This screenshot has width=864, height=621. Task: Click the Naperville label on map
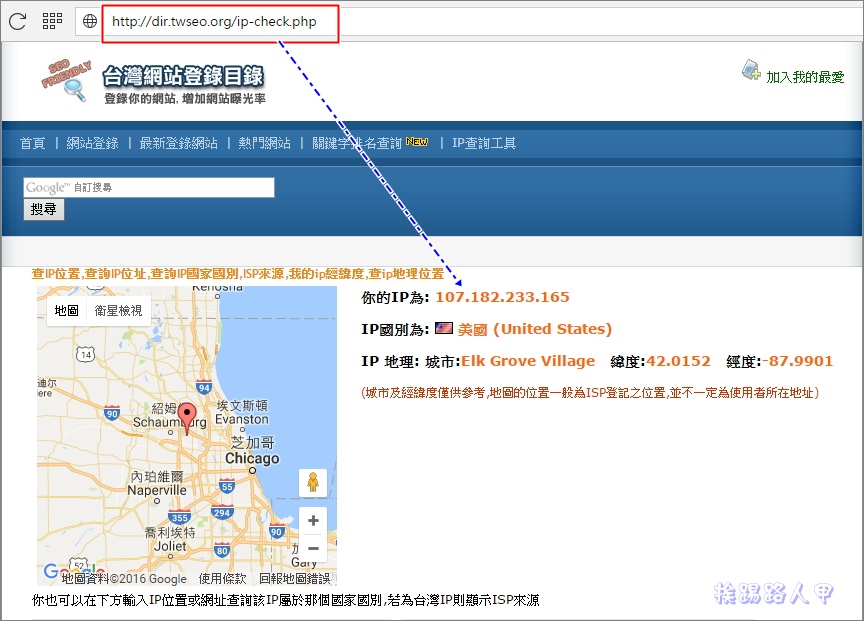point(157,490)
